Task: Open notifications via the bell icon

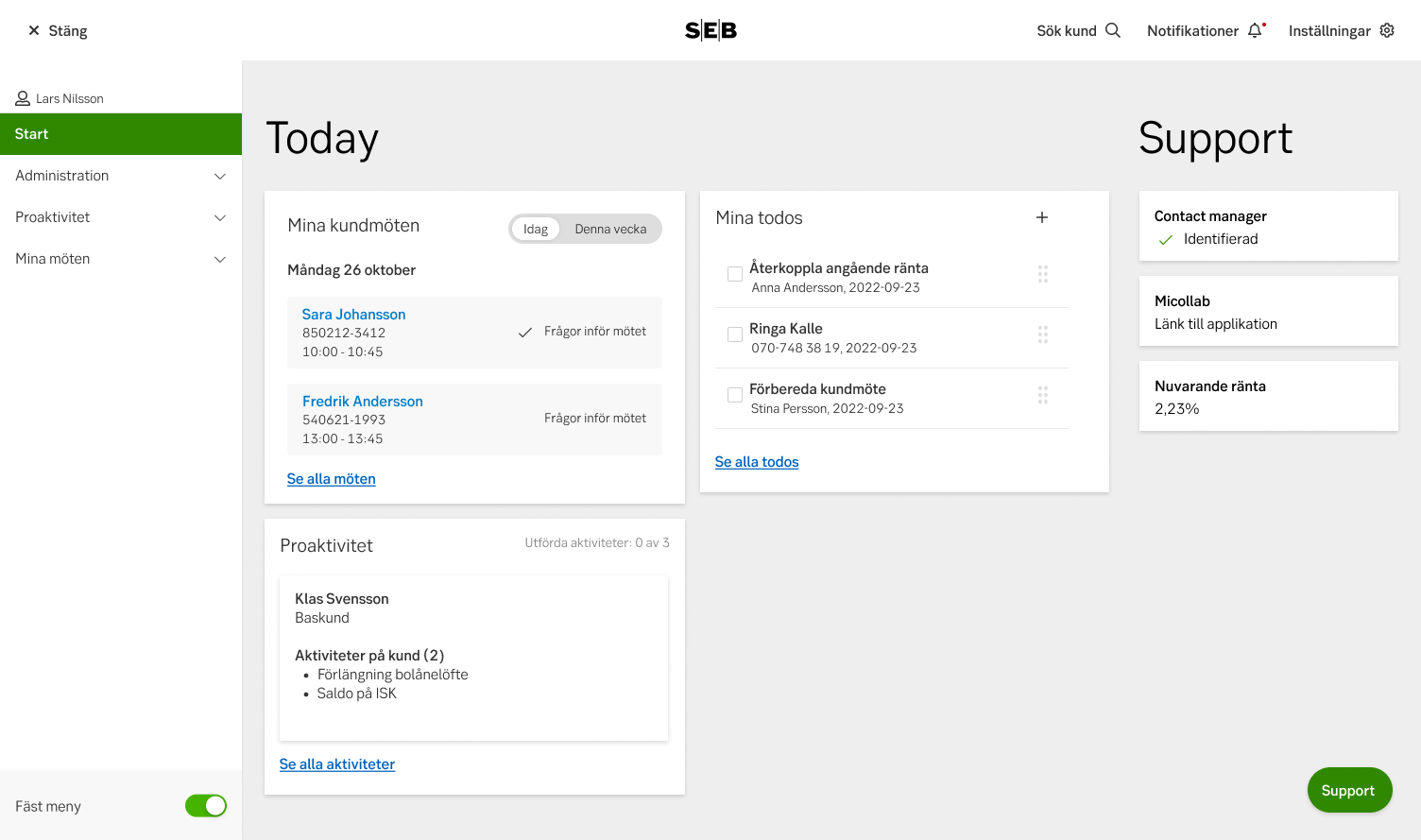Action: coord(1255,30)
